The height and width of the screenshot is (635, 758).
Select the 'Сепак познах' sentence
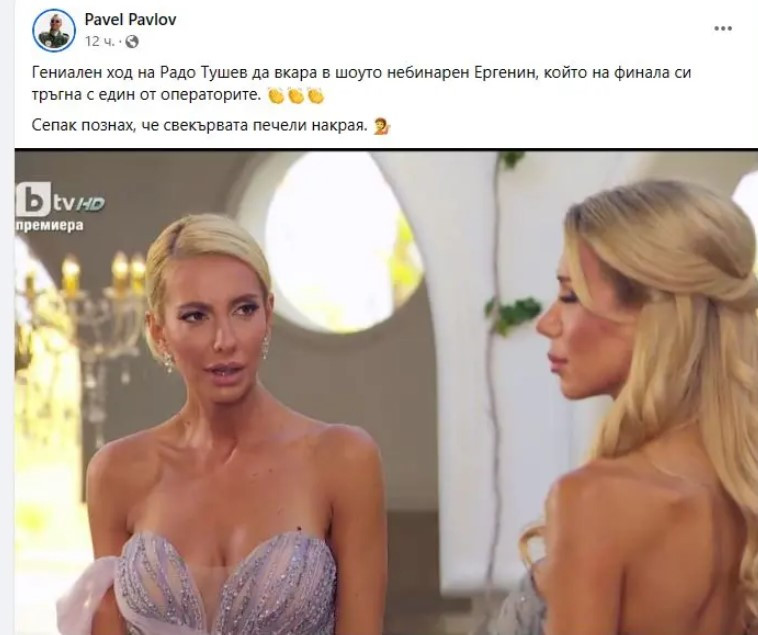[197, 126]
